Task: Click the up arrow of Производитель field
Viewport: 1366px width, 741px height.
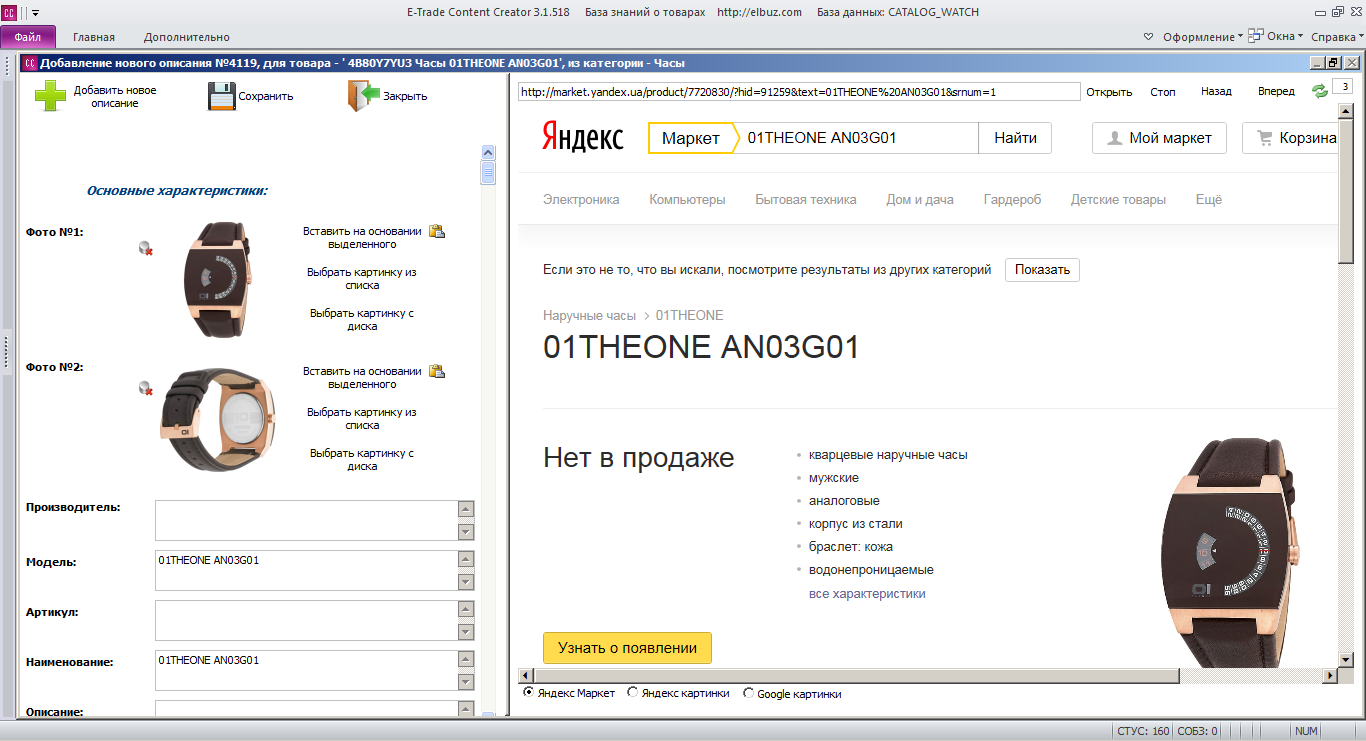Action: click(466, 508)
